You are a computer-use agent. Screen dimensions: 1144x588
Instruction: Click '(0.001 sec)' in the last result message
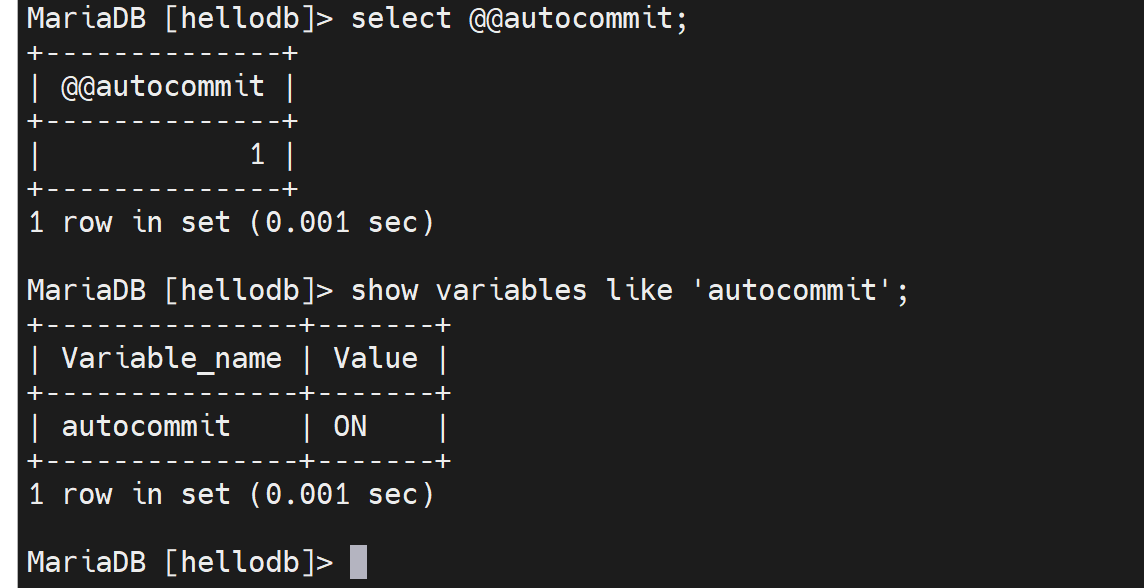(342, 494)
